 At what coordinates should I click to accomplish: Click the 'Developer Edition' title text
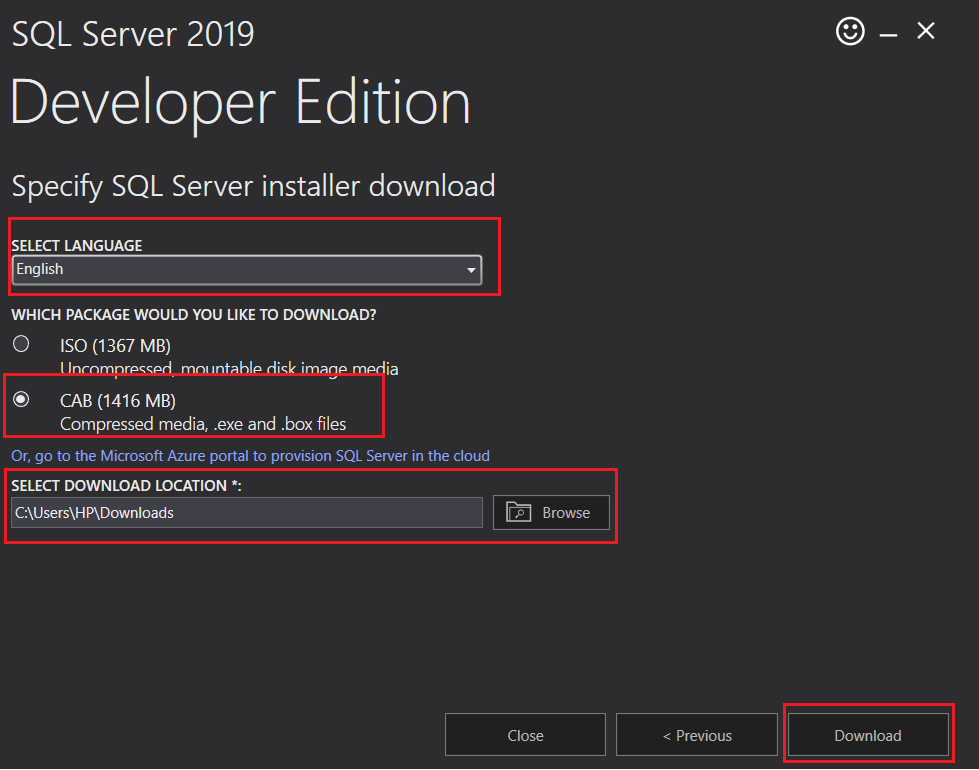tap(240, 103)
